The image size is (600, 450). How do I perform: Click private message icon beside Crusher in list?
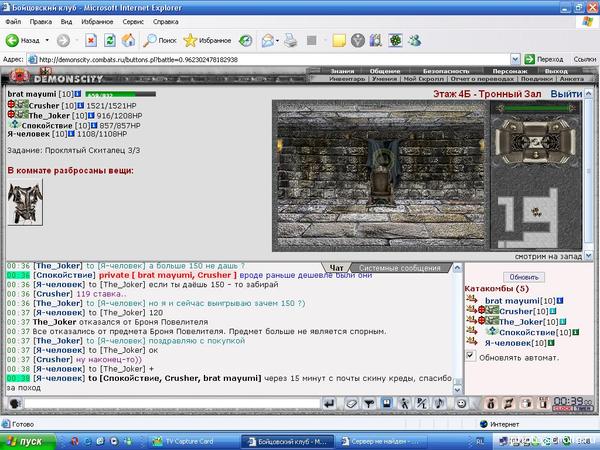click(473, 311)
